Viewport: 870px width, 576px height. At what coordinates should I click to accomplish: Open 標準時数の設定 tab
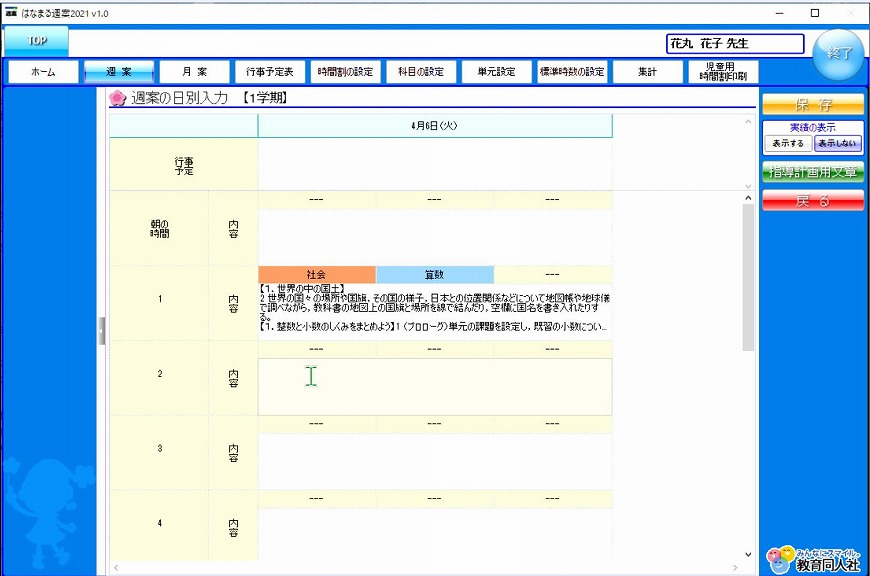point(572,72)
